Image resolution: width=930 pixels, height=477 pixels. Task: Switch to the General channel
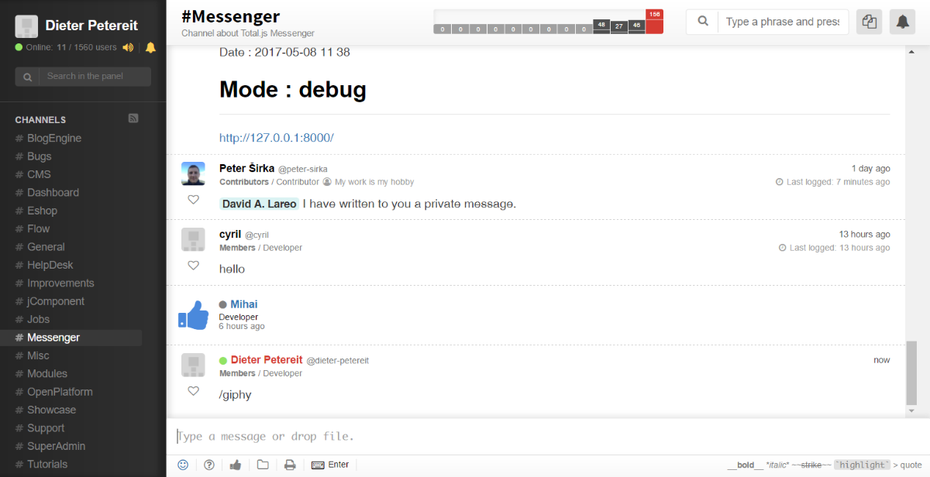pos(46,247)
